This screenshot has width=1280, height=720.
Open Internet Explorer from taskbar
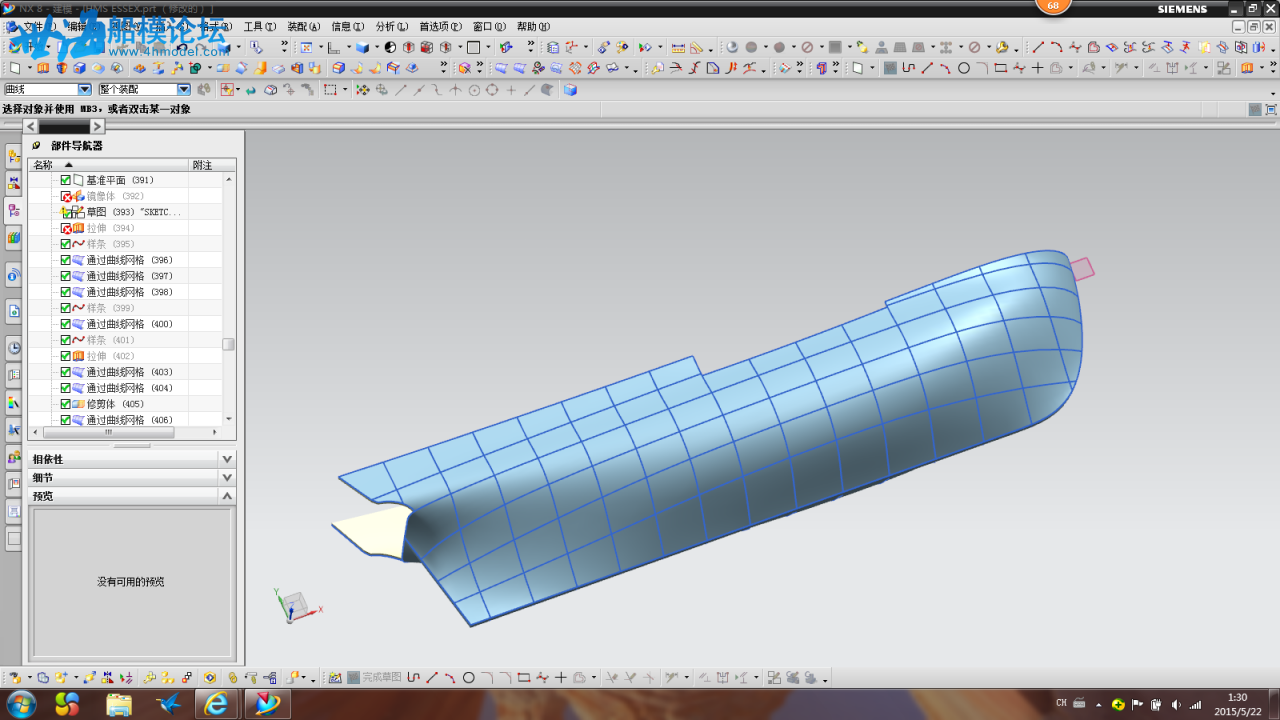[216, 704]
